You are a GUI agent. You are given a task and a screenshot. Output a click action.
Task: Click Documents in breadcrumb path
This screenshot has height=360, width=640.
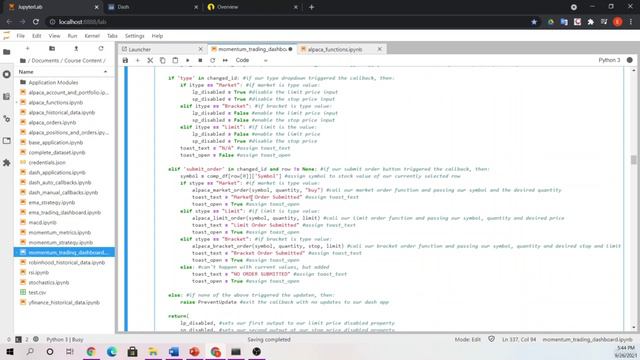pyautogui.click(x=45, y=60)
